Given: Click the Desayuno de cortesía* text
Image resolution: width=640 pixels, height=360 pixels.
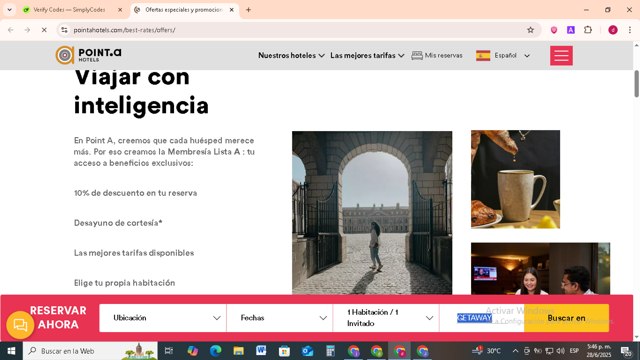Looking at the screenshot, I should 118,223.
